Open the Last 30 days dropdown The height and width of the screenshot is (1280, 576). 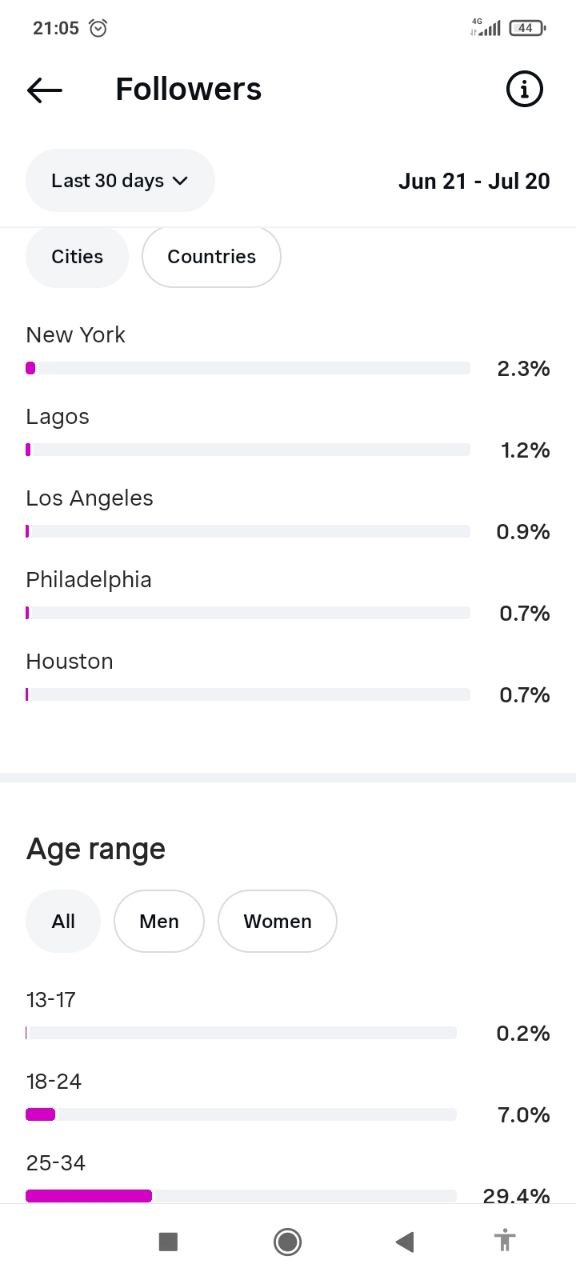click(120, 181)
